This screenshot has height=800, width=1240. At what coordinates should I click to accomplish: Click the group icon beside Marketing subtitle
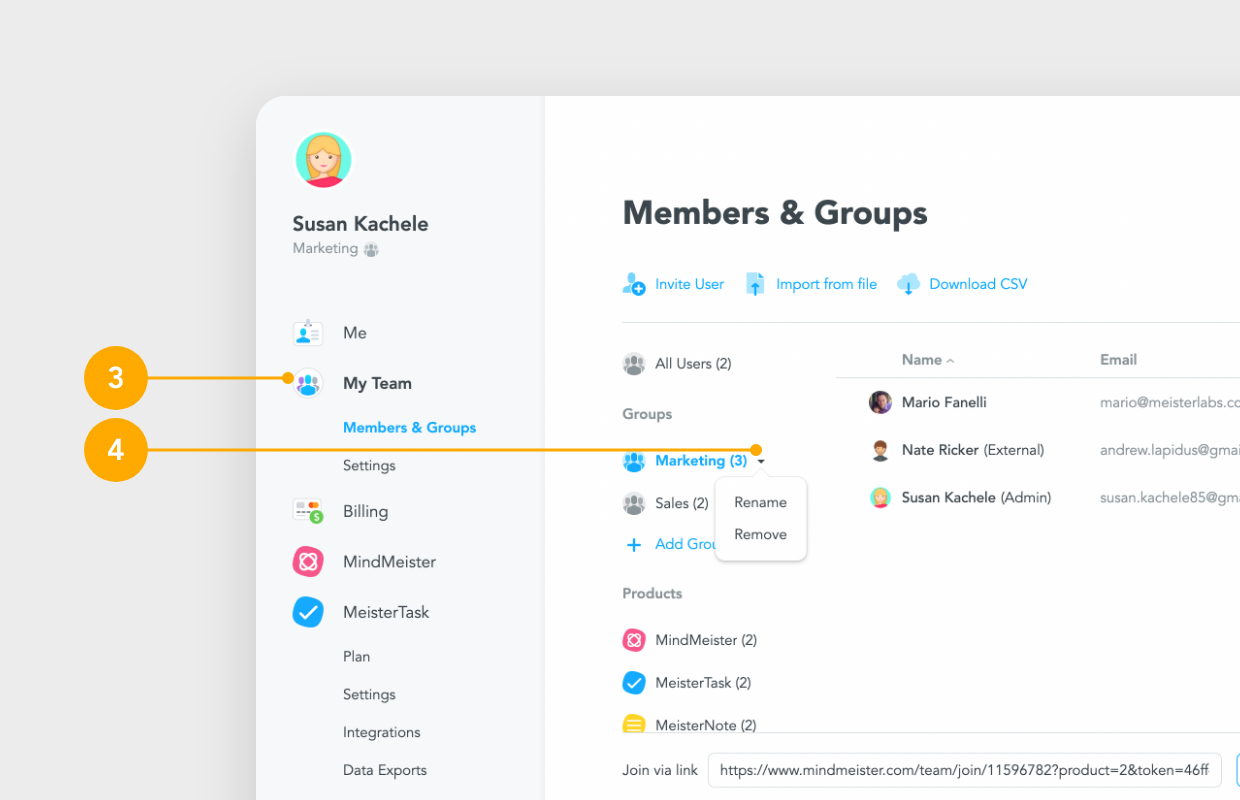point(371,249)
